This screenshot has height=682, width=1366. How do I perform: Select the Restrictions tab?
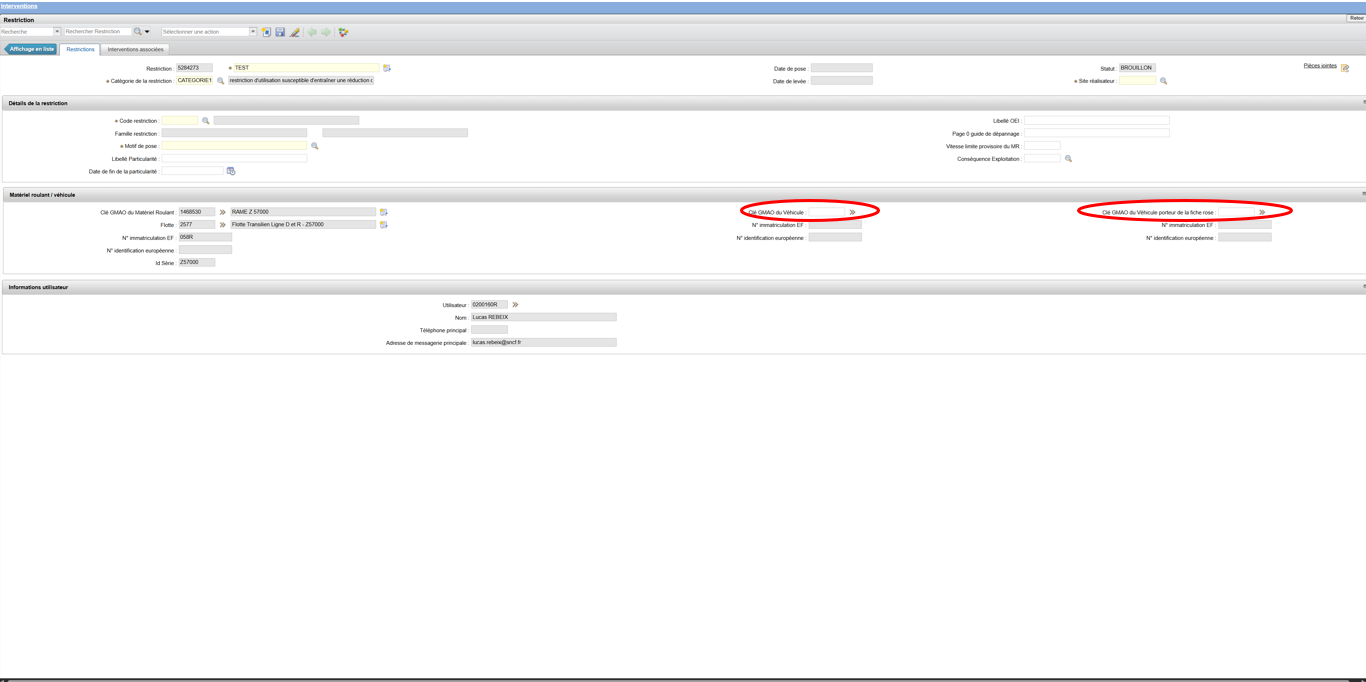(x=80, y=49)
